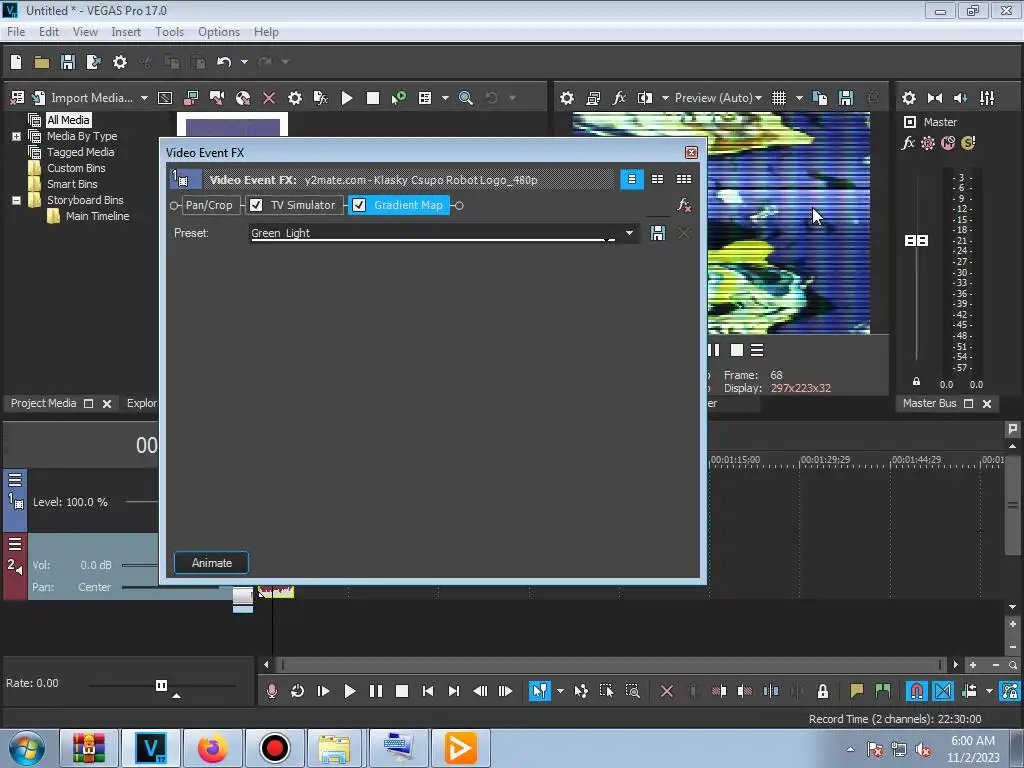Viewport: 1024px width, 768px height.
Task: Click the Animate button
Action: coord(212,563)
